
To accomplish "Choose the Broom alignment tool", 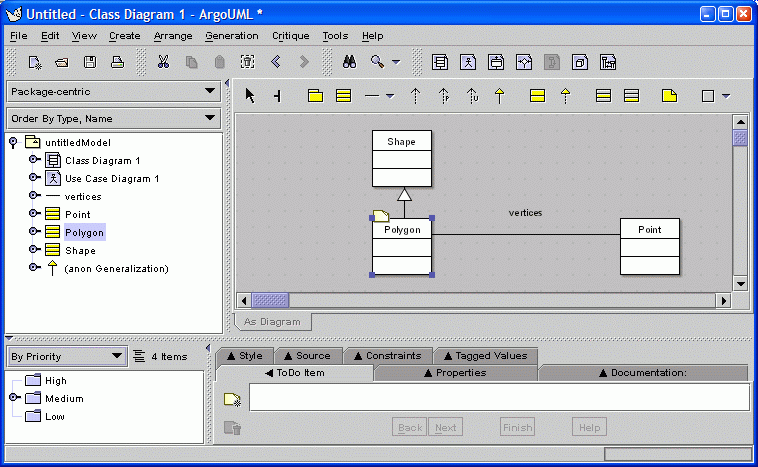I will point(277,96).
